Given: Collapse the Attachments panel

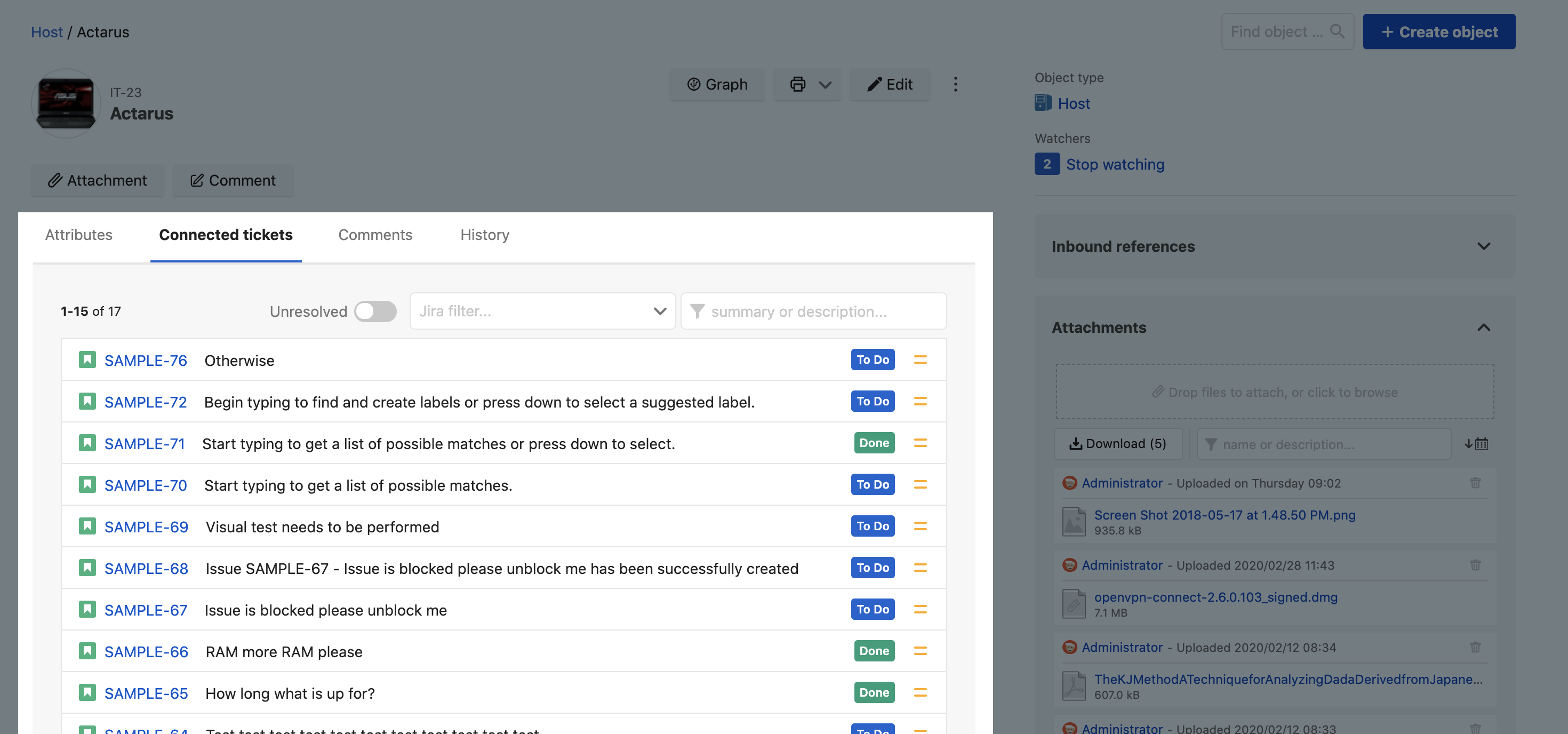Looking at the screenshot, I should pyautogui.click(x=1483, y=328).
